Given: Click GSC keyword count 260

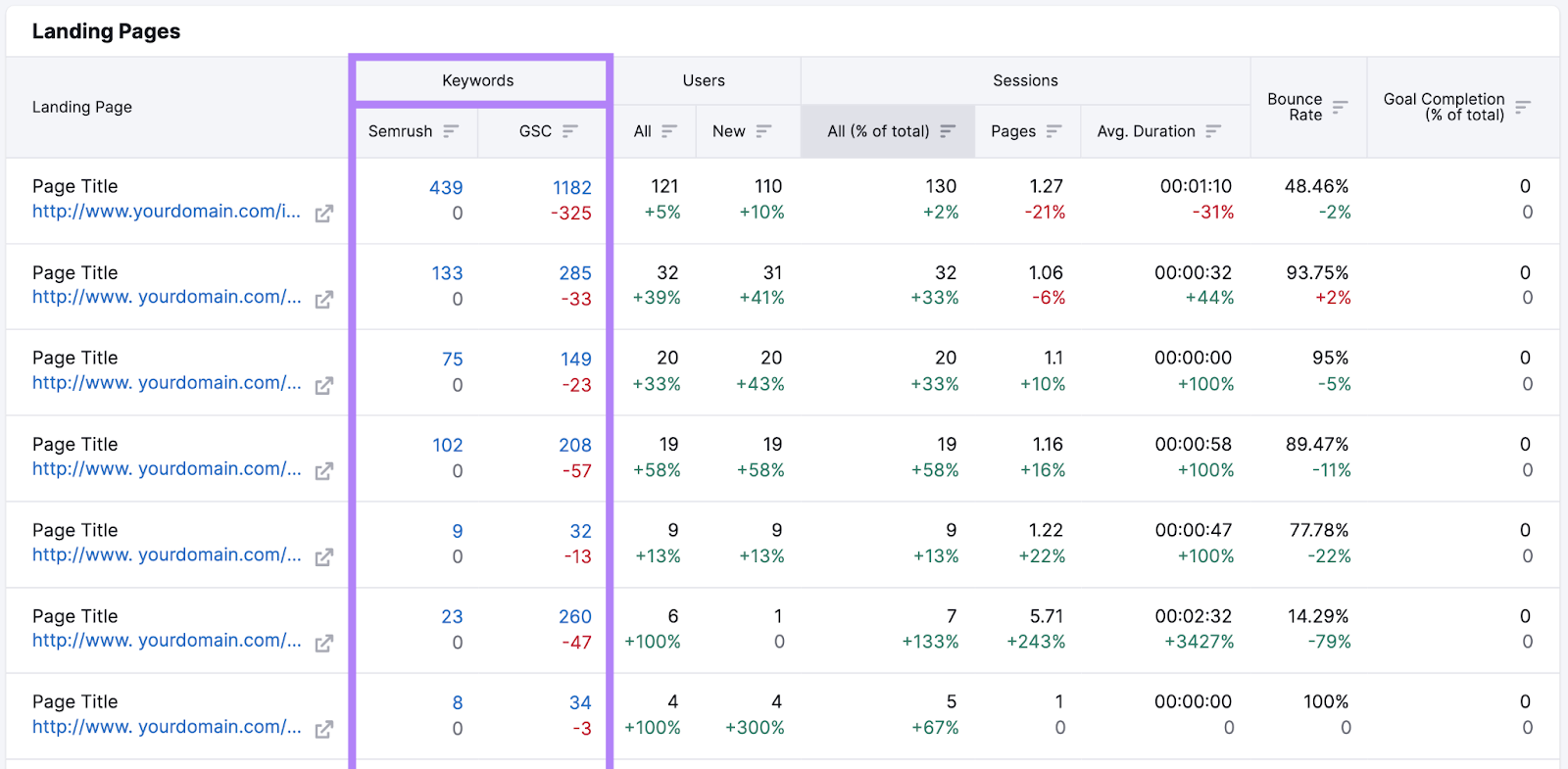Looking at the screenshot, I should 575,617.
